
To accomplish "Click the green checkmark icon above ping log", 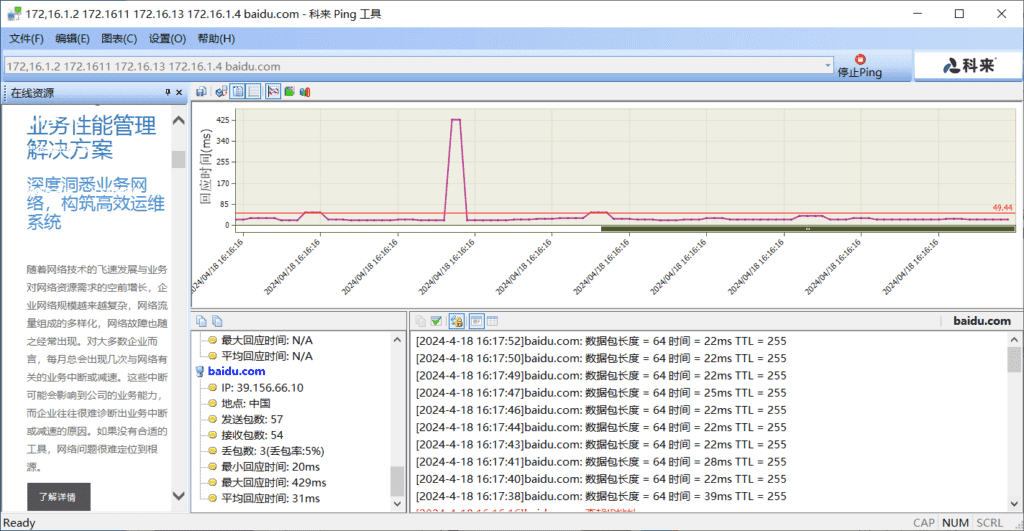I will [436, 321].
